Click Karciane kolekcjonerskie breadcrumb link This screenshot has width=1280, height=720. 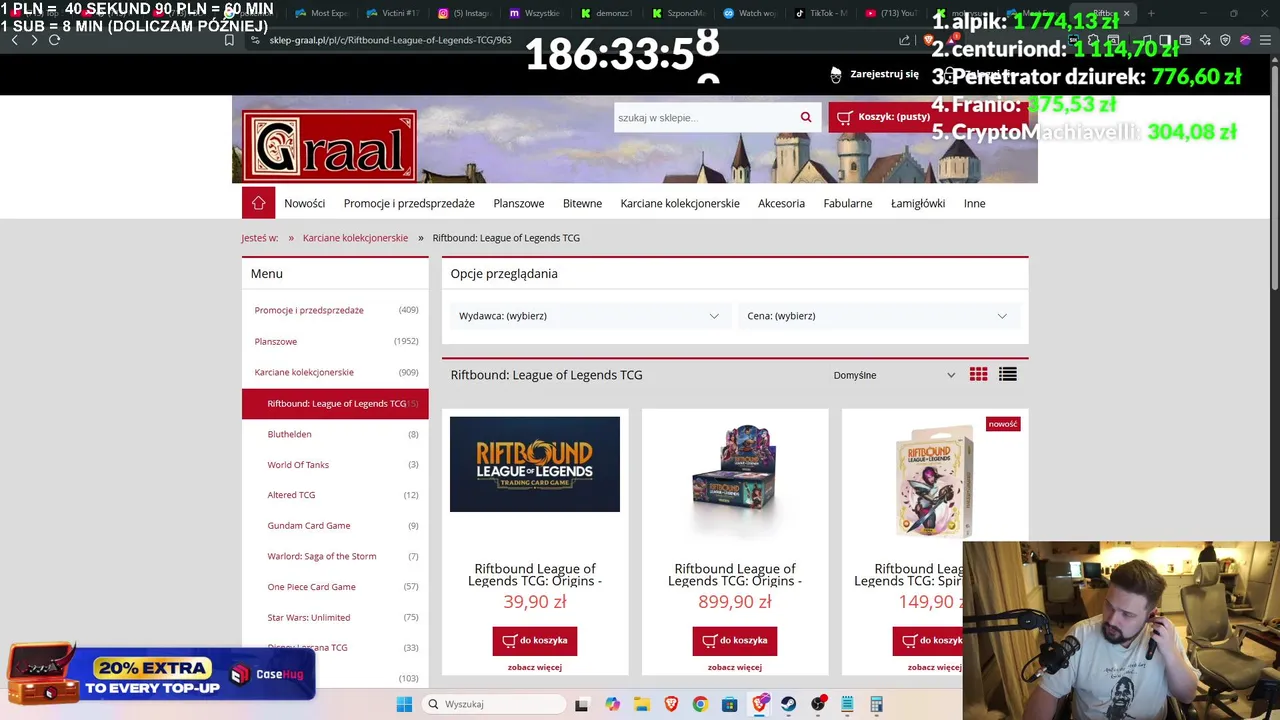[x=355, y=238]
